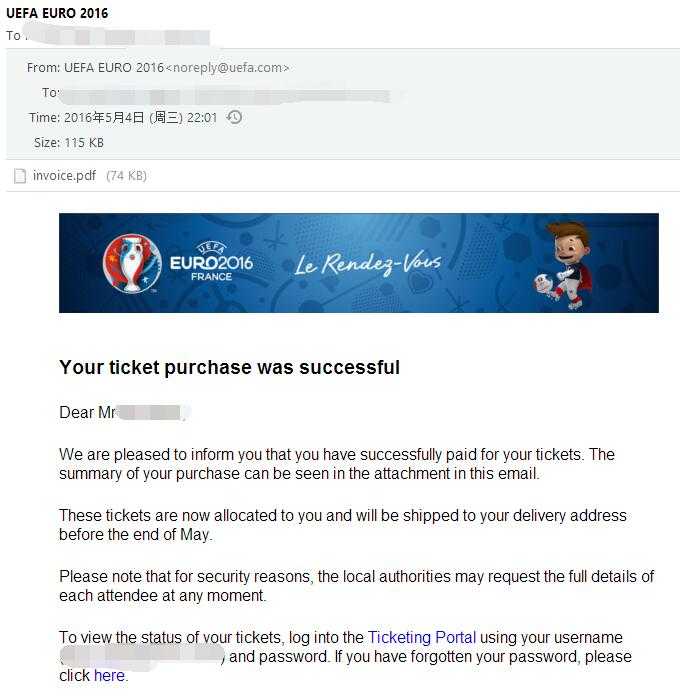Click the Le Rendez-Vous banner text
Screen dimensions: 680x699
tap(367, 263)
